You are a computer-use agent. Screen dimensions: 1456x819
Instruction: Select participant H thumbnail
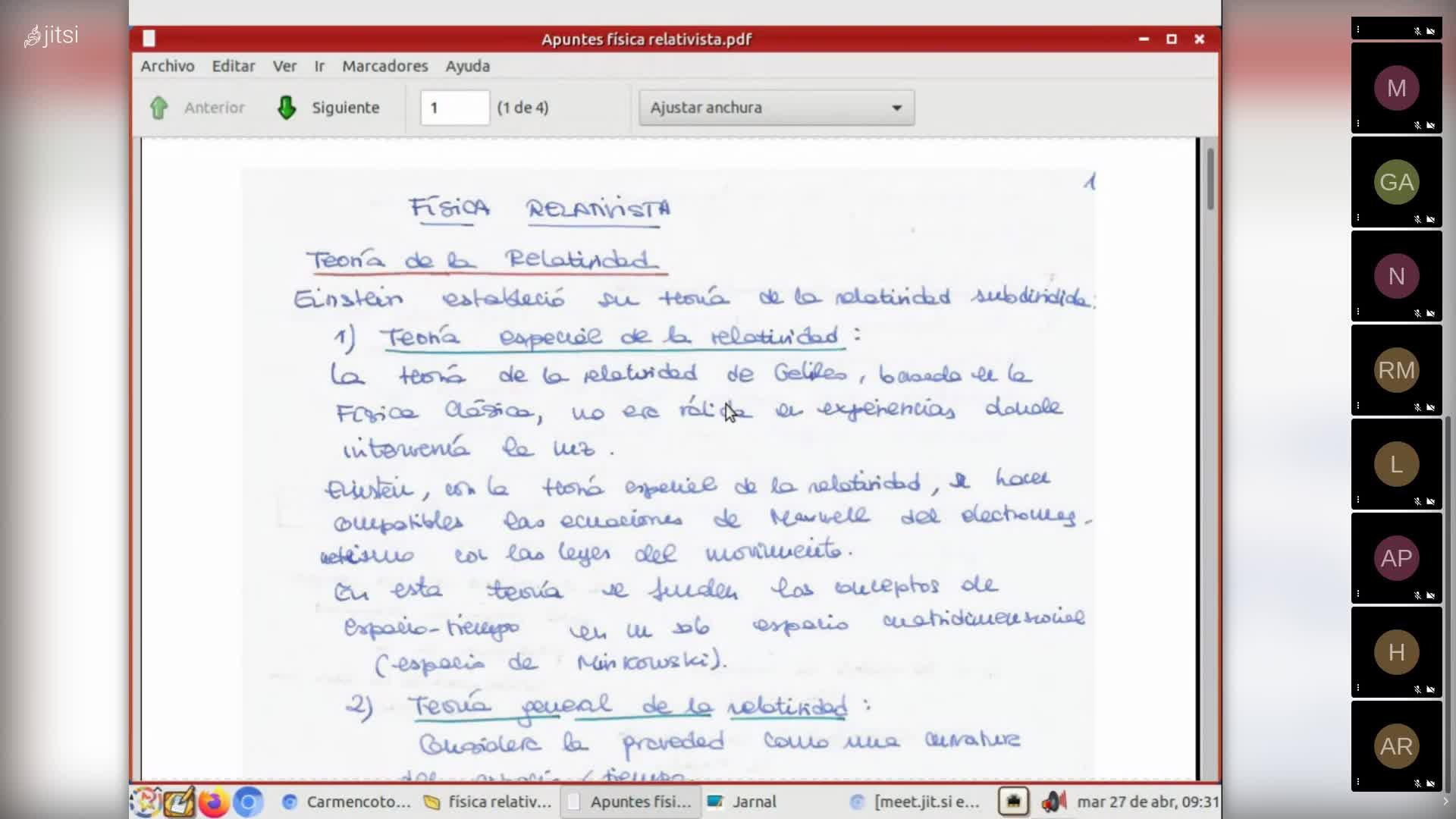(1396, 652)
